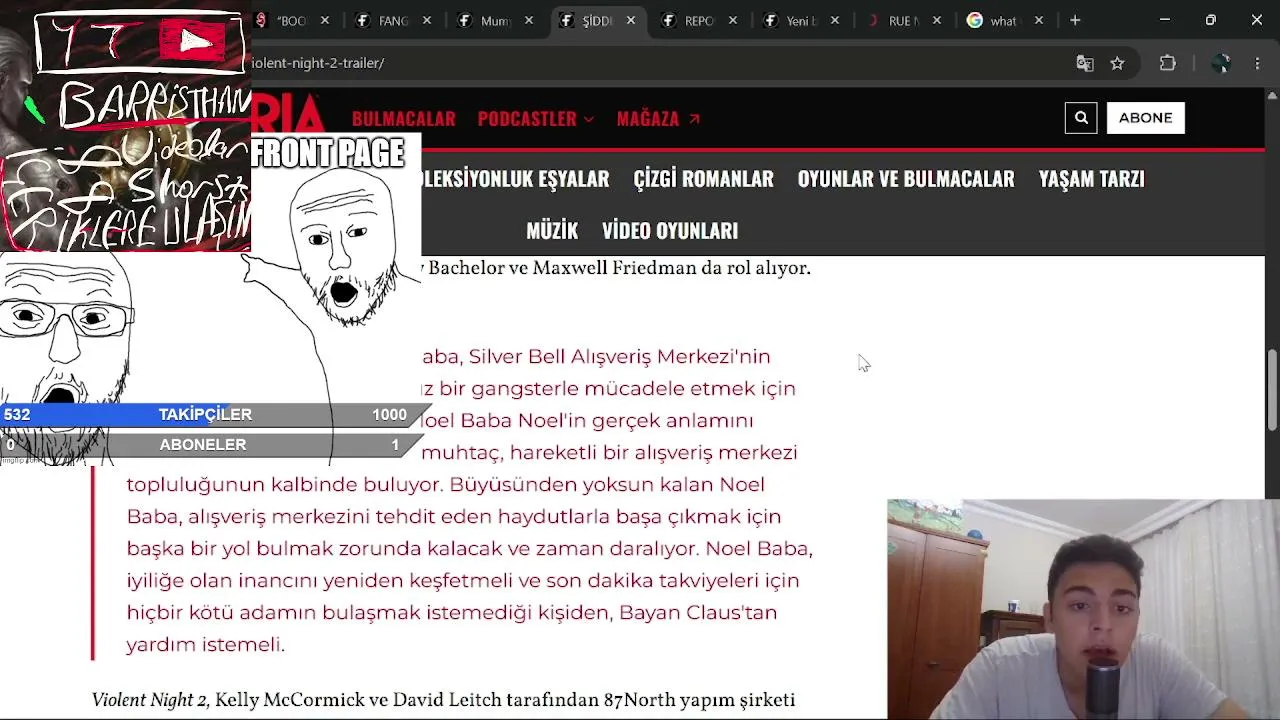Image resolution: width=1280 pixels, height=720 pixels.
Task: Restore down the Chrome window
Action: 1211,20
